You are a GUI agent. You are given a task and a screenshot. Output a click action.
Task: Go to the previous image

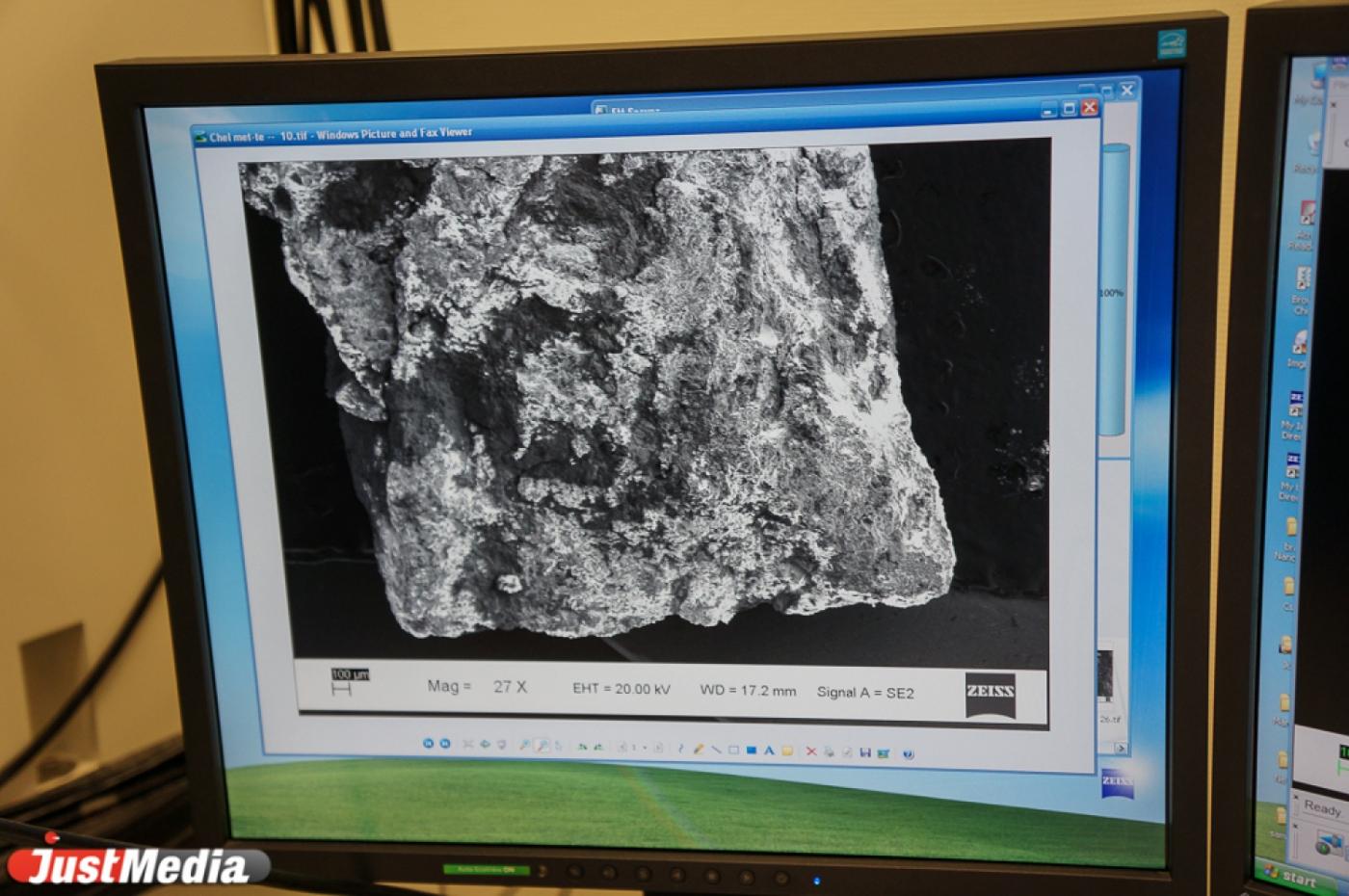click(428, 743)
